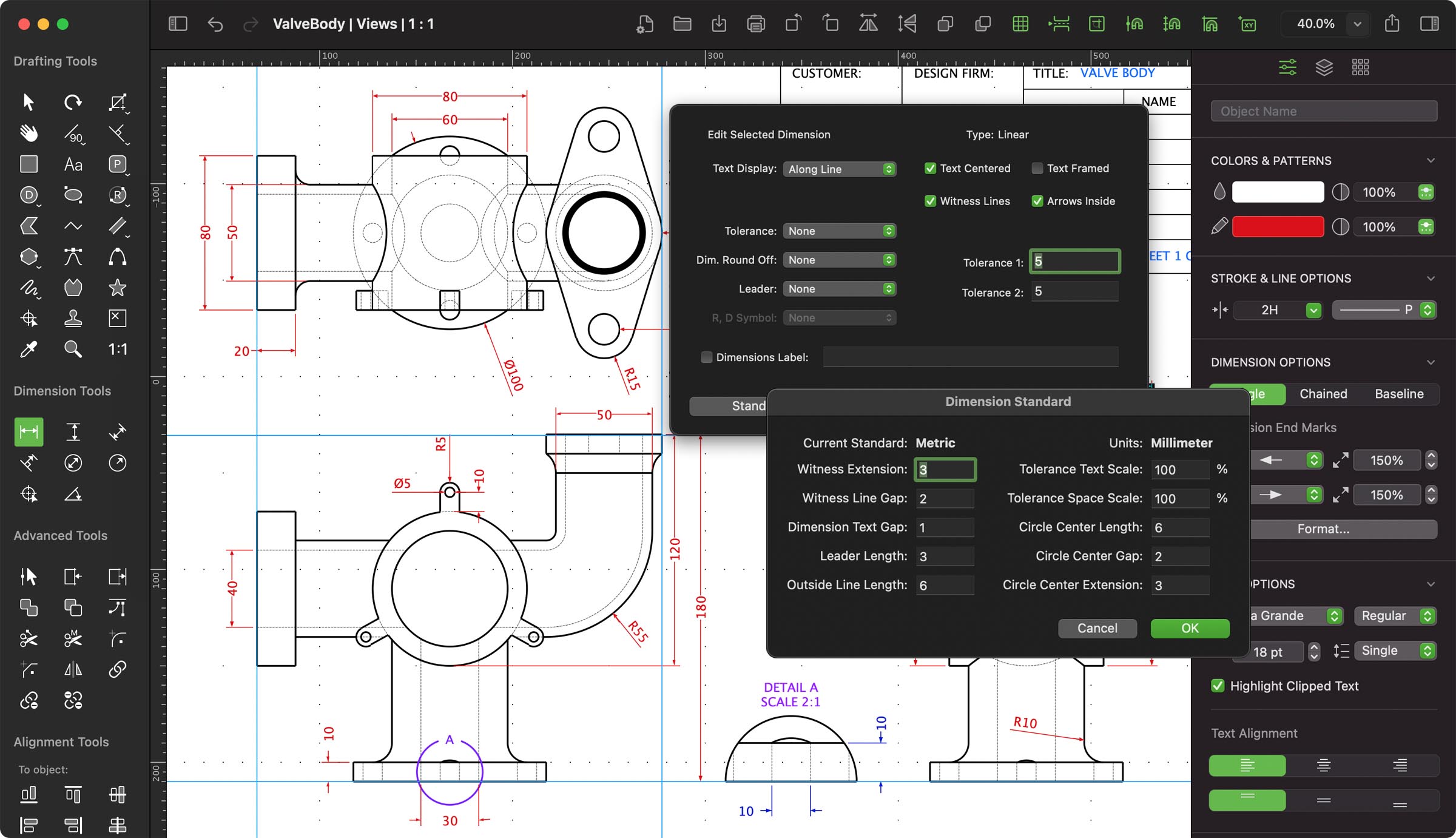This screenshot has height=838, width=1456.
Task: Switch dimension mode to Chained
Action: coord(1323,394)
